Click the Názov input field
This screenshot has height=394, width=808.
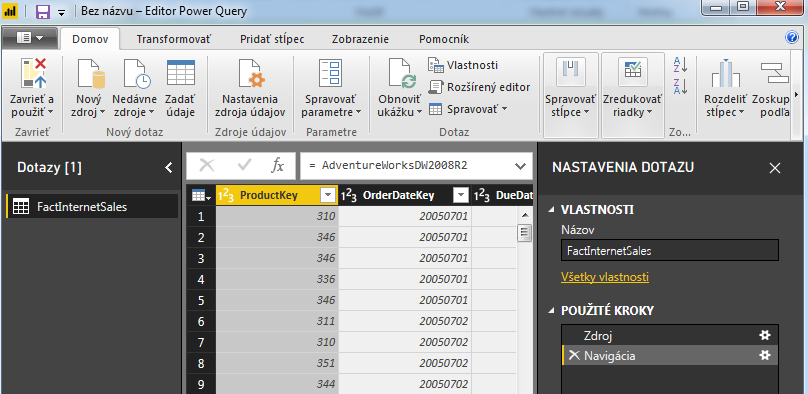(x=669, y=251)
